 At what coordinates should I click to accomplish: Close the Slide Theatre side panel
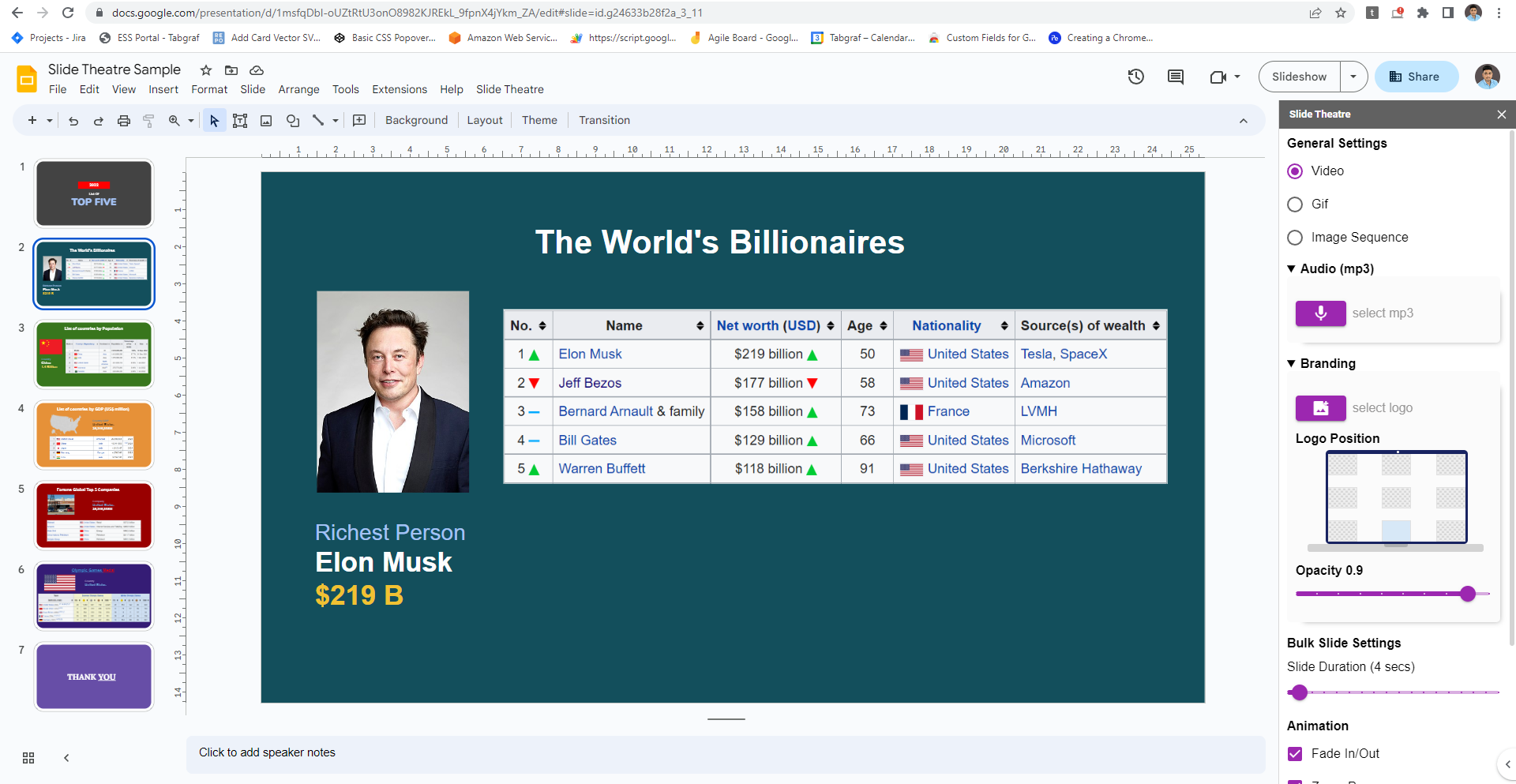click(1501, 114)
